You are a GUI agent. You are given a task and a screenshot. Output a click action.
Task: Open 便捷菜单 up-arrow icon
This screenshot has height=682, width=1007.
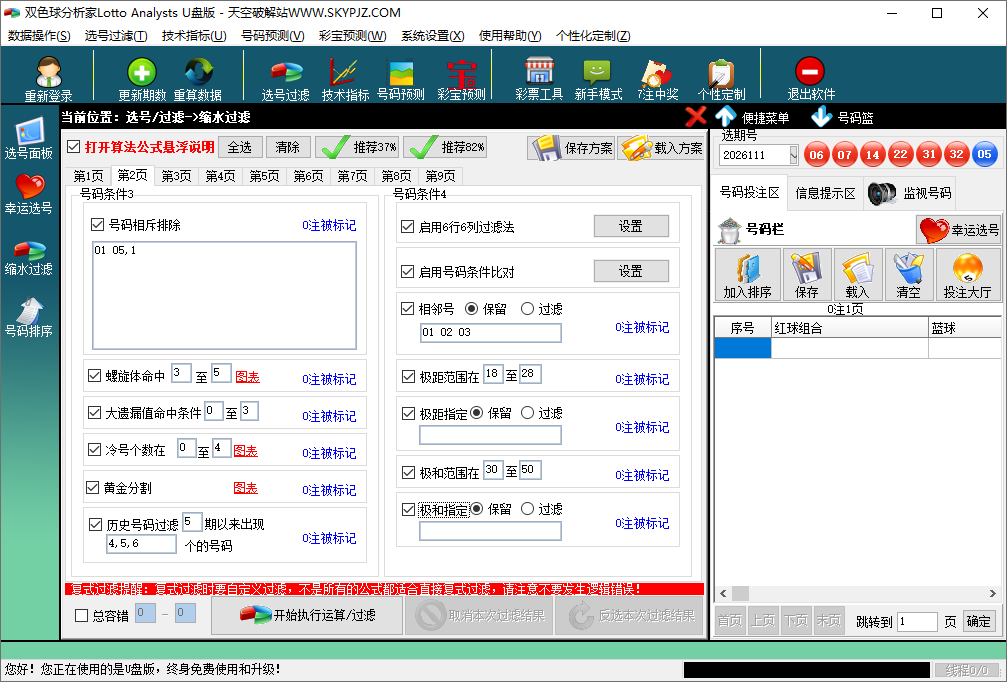[x=751, y=117]
